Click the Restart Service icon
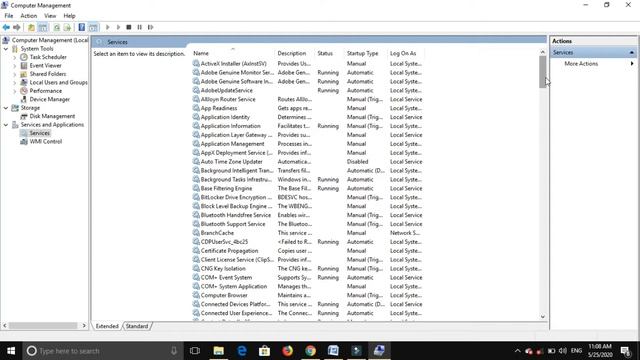The image size is (640, 360). [x=151, y=27]
